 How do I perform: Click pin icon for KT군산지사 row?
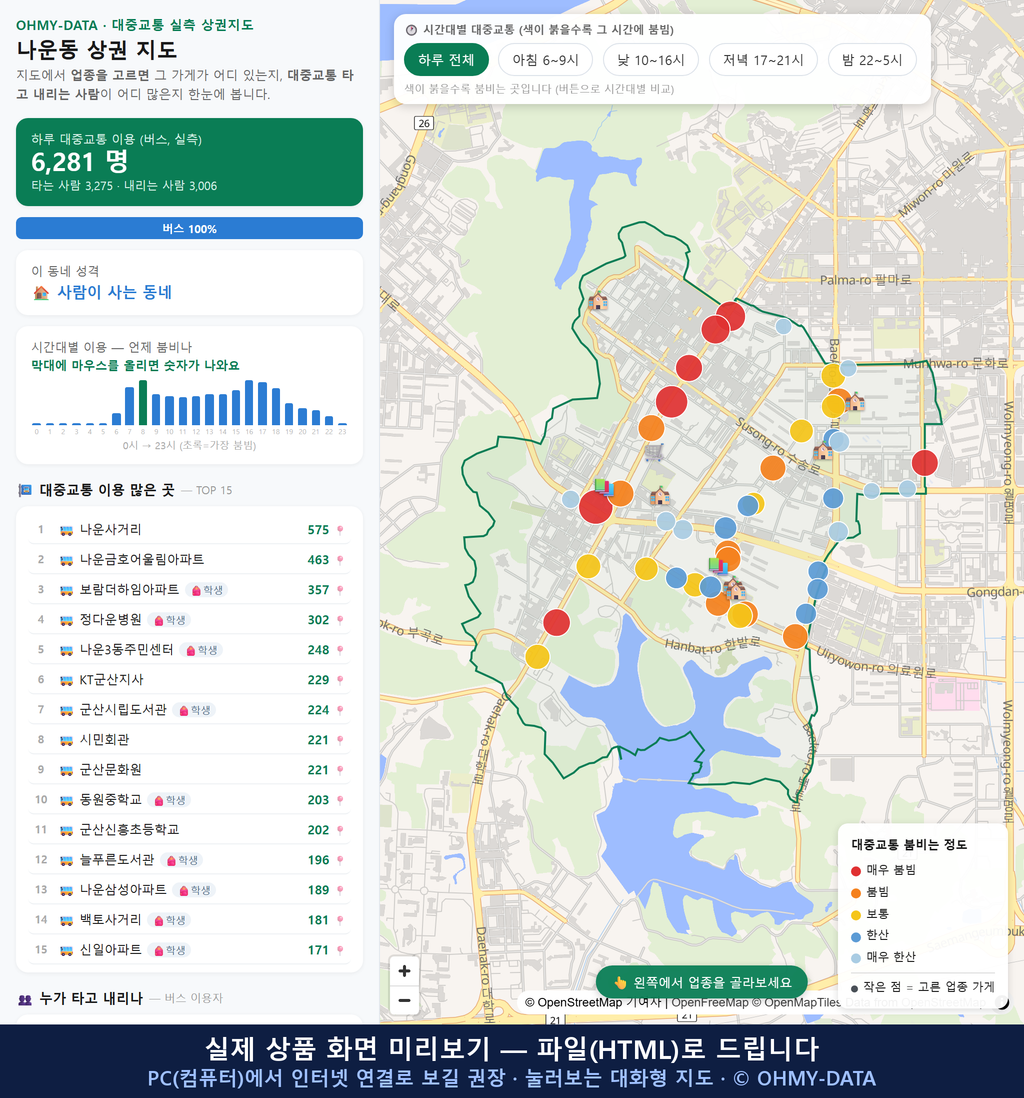[340, 680]
